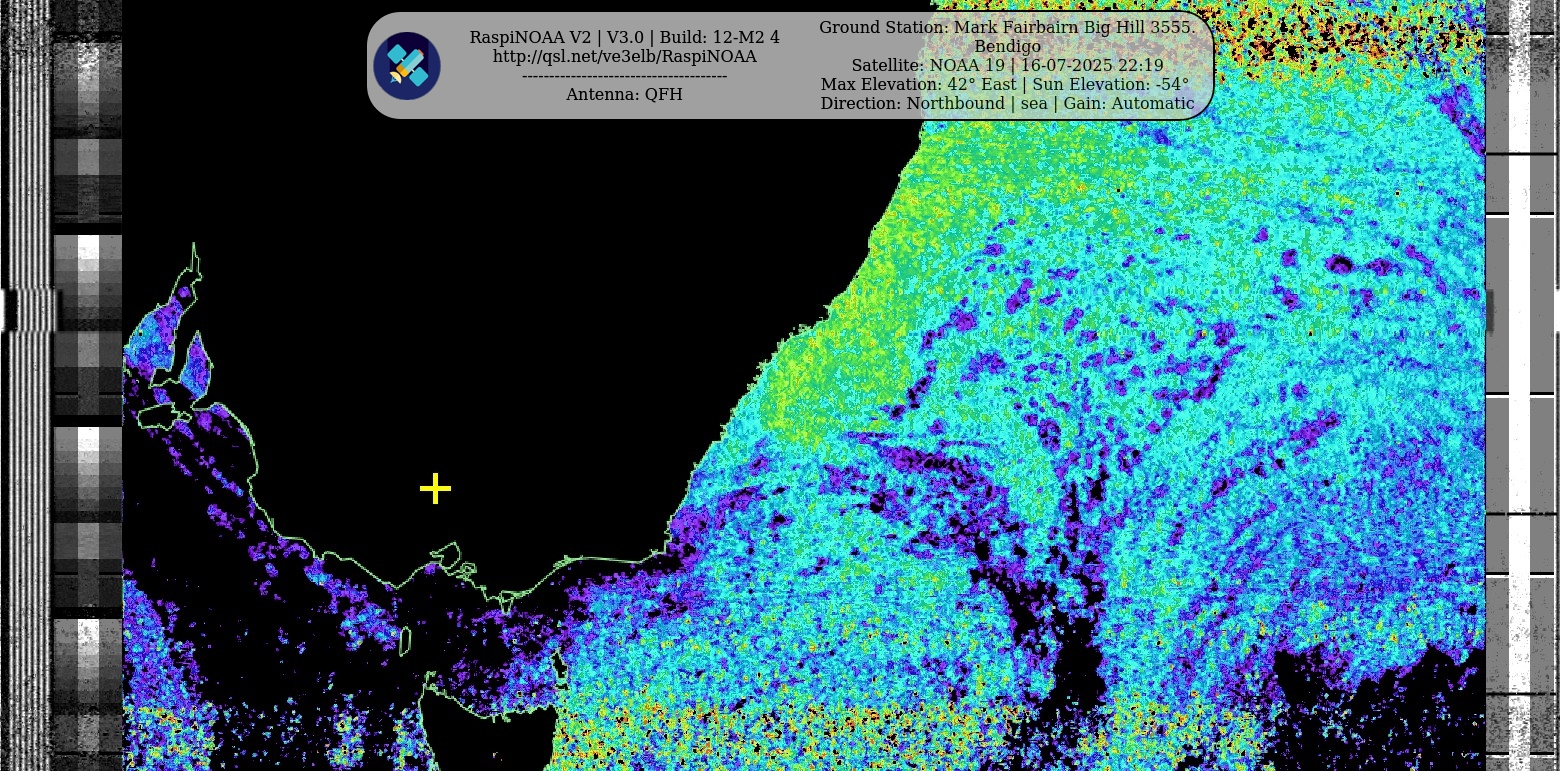Click the small green-outlined island below the coast
The height and width of the screenshot is (771, 1560).
point(405,642)
